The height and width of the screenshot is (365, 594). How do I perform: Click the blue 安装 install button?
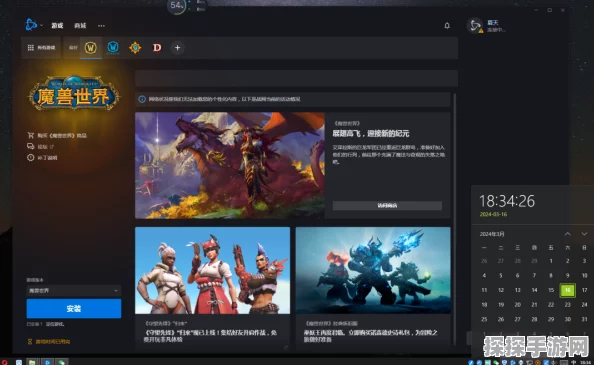(74, 309)
